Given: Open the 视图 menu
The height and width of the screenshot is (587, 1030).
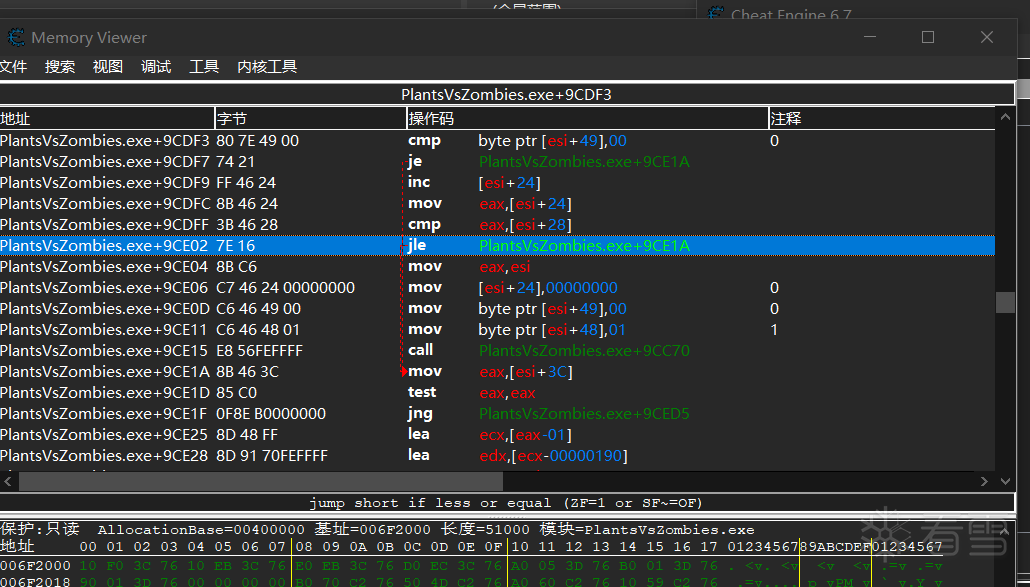Looking at the screenshot, I should coord(108,66).
